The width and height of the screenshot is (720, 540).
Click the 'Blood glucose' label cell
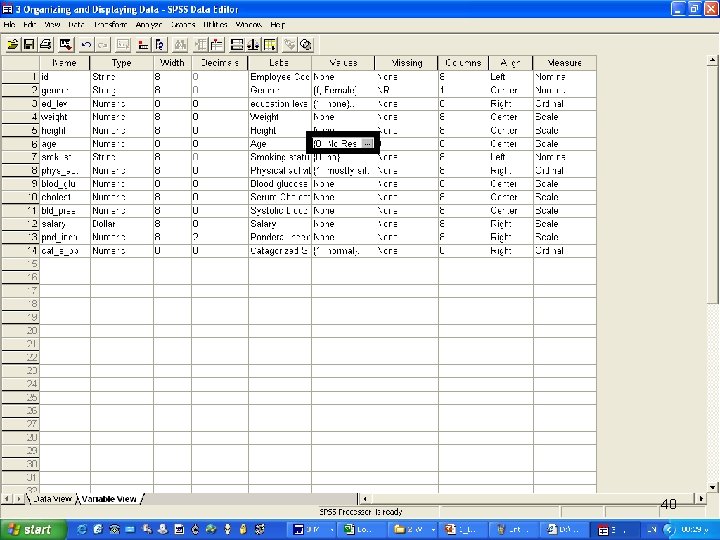pos(280,184)
